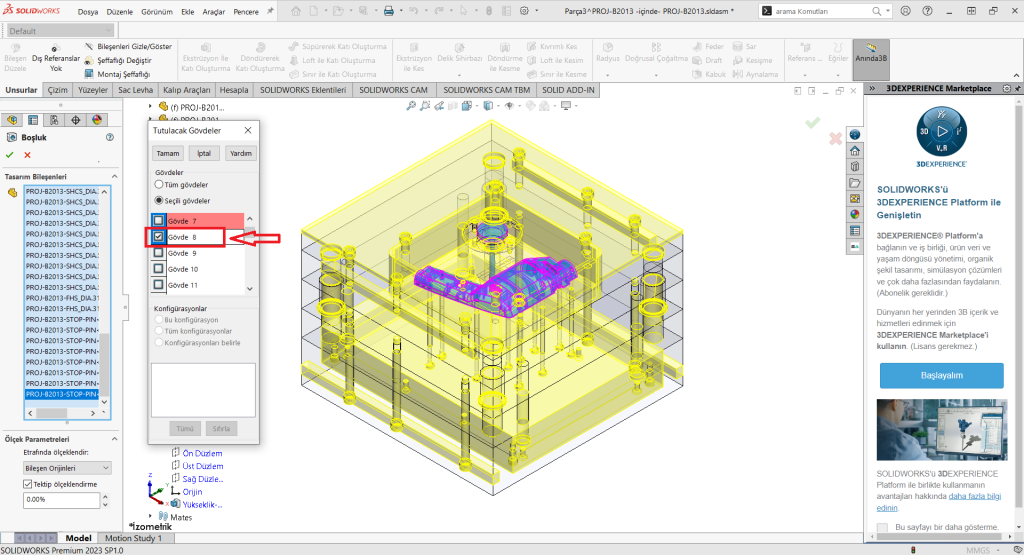Open the DisplayManager color ball tab
This screenshot has height=555, width=1024.
97,119
